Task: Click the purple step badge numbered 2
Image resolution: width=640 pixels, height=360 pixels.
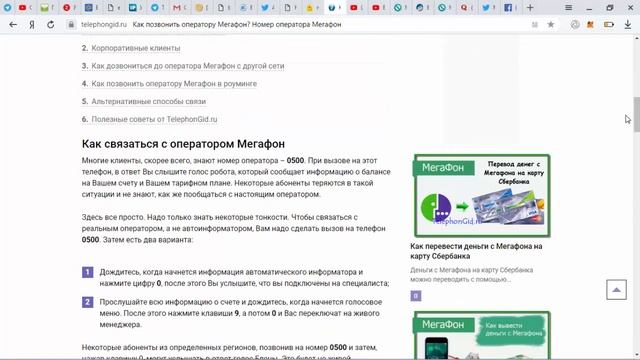Action: point(87,302)
